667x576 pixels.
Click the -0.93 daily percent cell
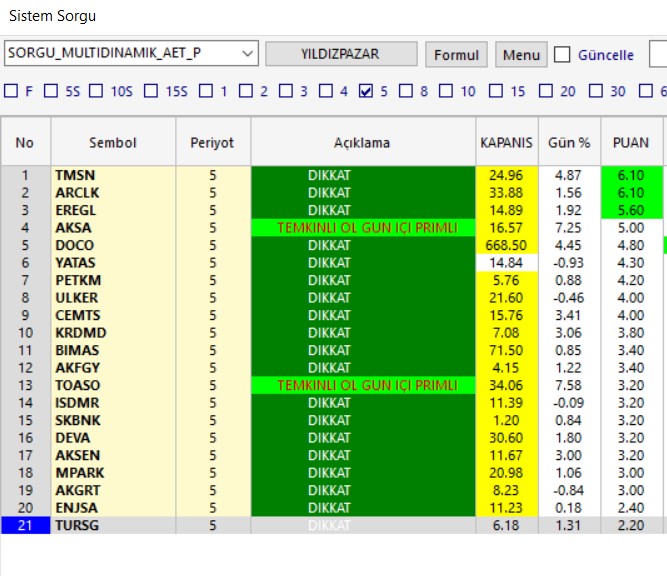click(569, 262)
